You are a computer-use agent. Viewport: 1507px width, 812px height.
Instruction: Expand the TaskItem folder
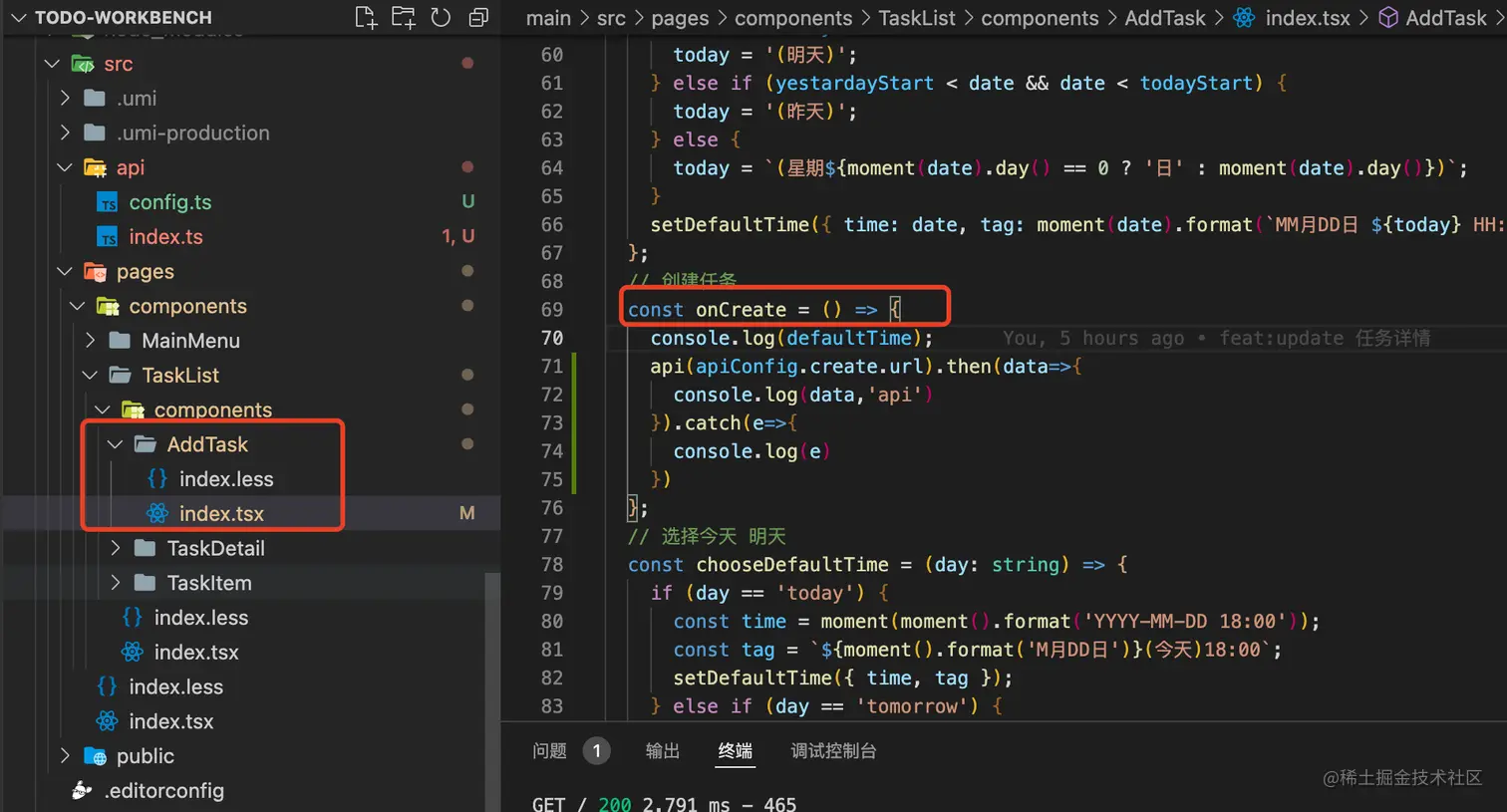(116, 583)
